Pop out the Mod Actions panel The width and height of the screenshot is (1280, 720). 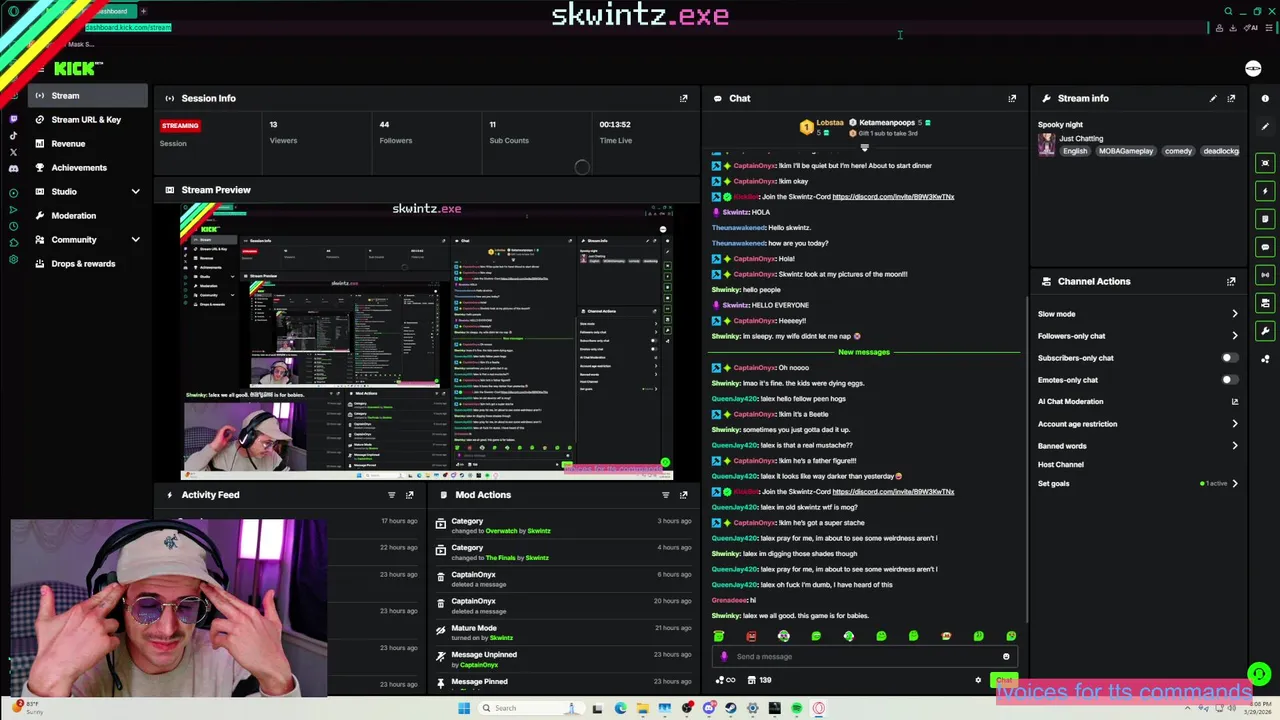684,495
